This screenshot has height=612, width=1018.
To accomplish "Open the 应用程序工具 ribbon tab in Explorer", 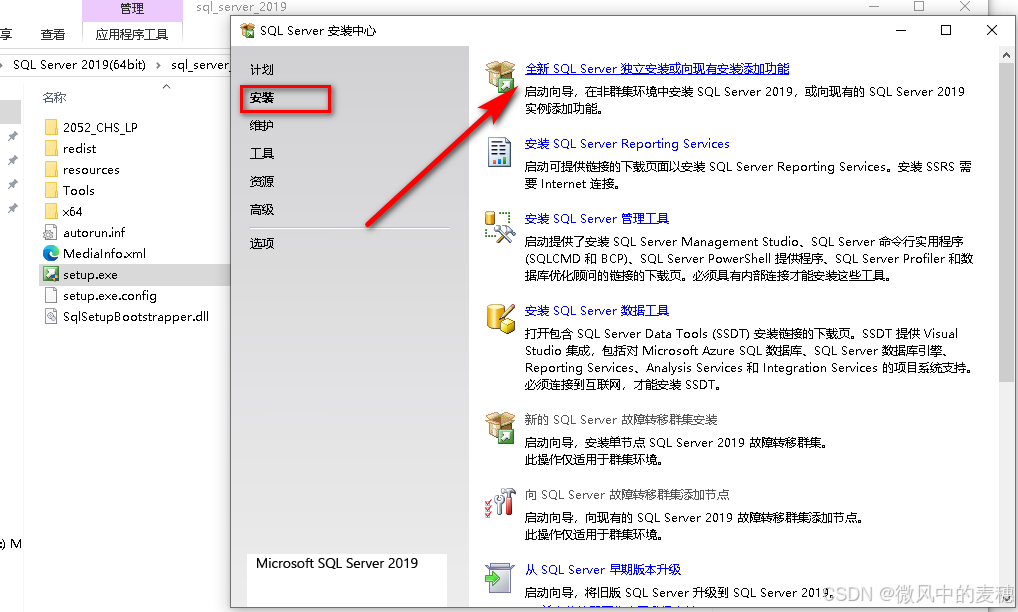I will (132, 34).
